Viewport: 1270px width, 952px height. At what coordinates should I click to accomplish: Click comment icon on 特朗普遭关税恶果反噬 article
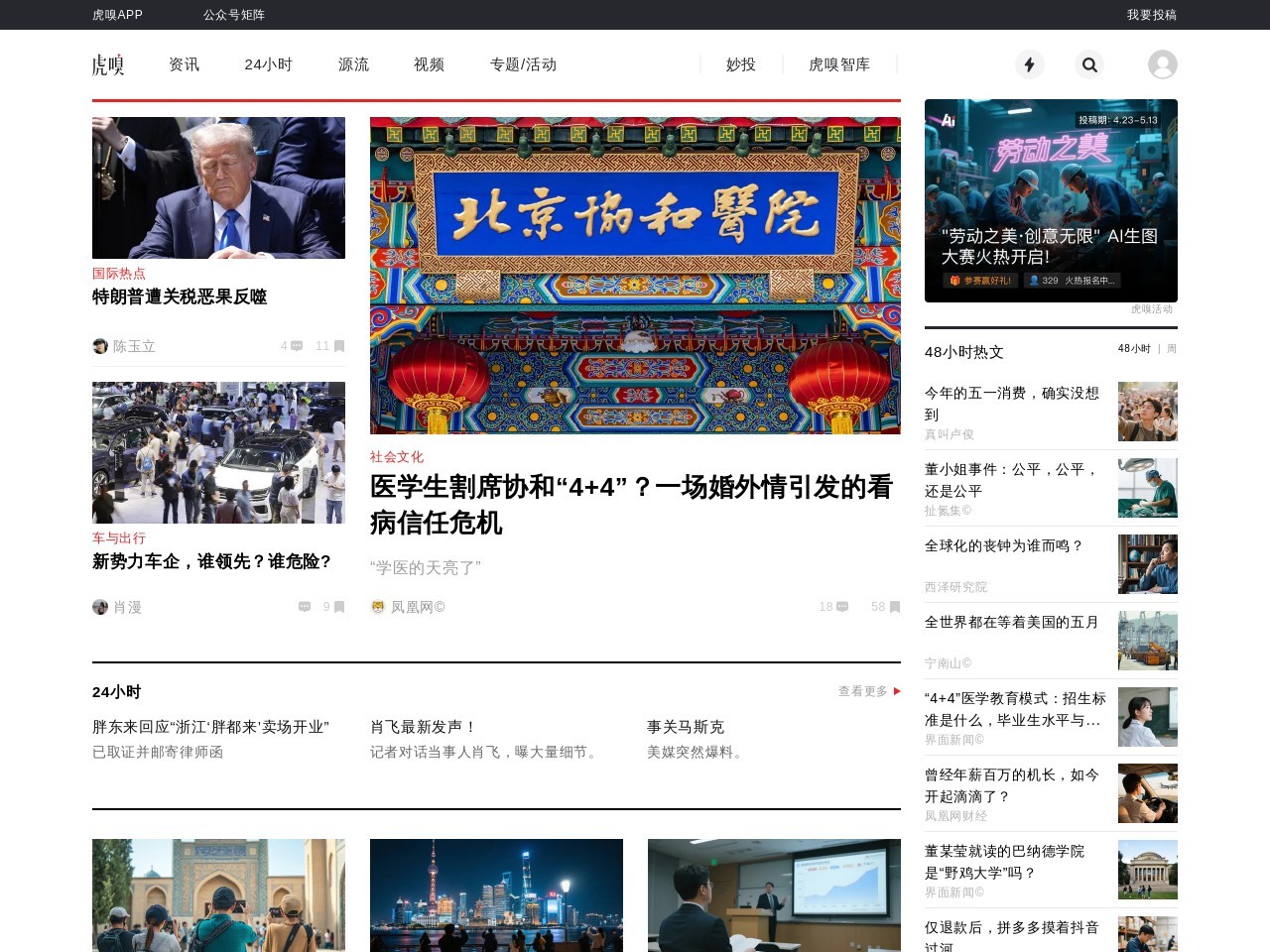pos(297,346)
